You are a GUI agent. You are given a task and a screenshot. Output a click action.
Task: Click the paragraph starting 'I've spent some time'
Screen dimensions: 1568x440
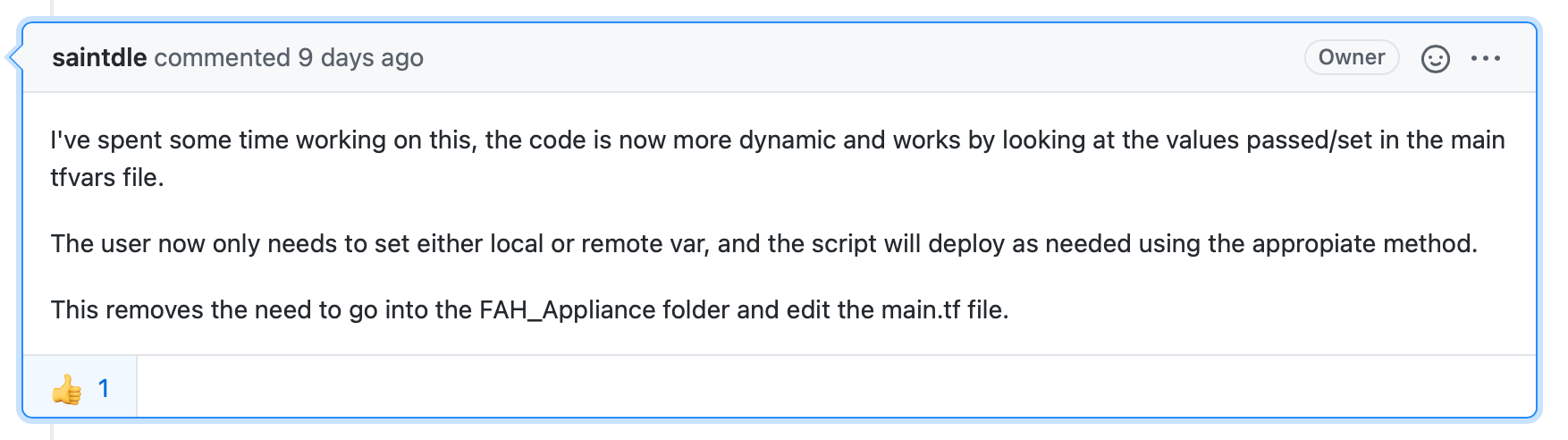(x=778, y=158)
